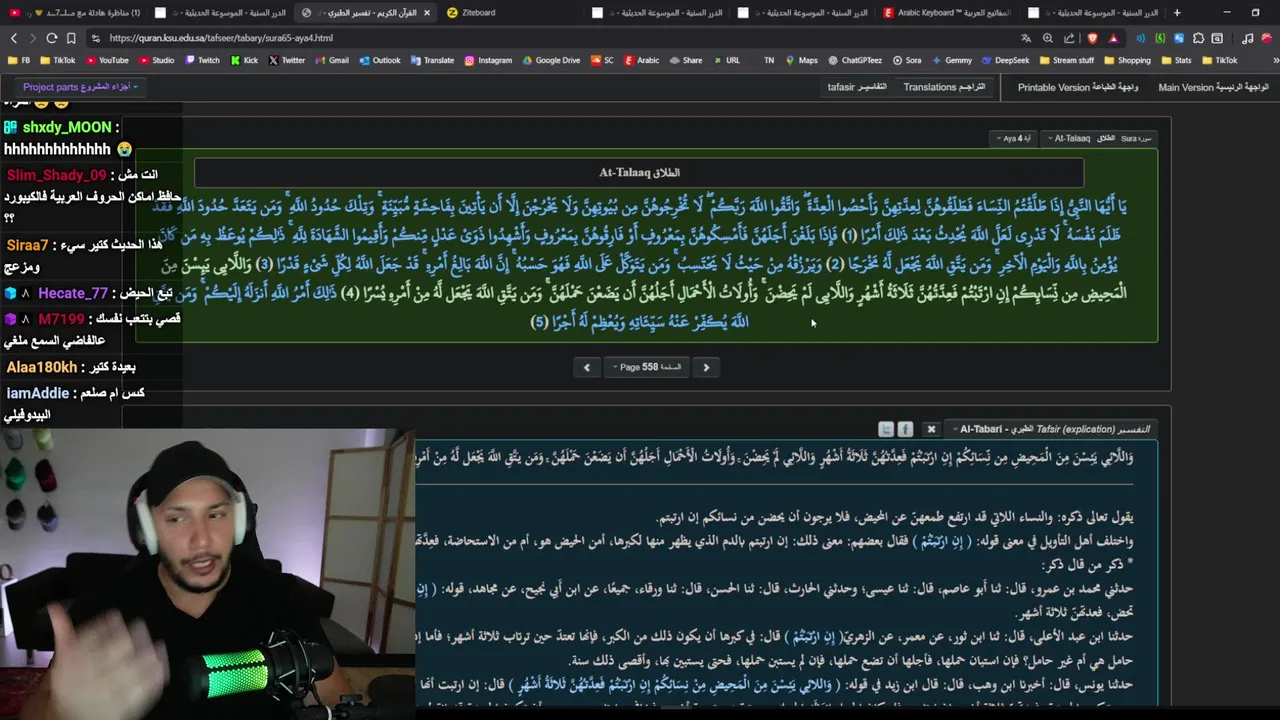Click the translate page icon in address bar
This screenshot has height=720, width=1280.
(x=1026, y=38)
